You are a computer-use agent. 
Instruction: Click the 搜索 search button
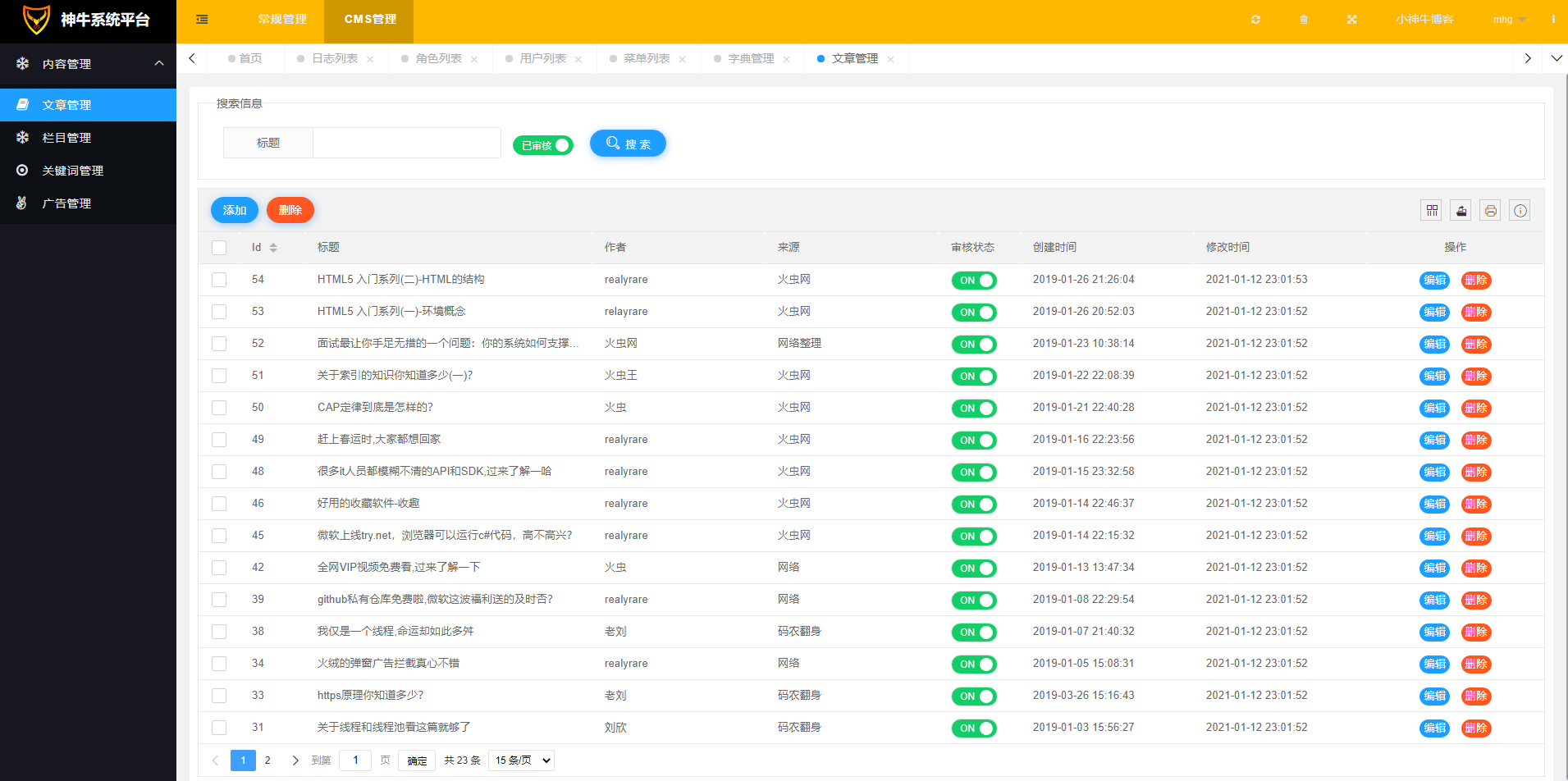pyautogui.click(x=628, y=144)
